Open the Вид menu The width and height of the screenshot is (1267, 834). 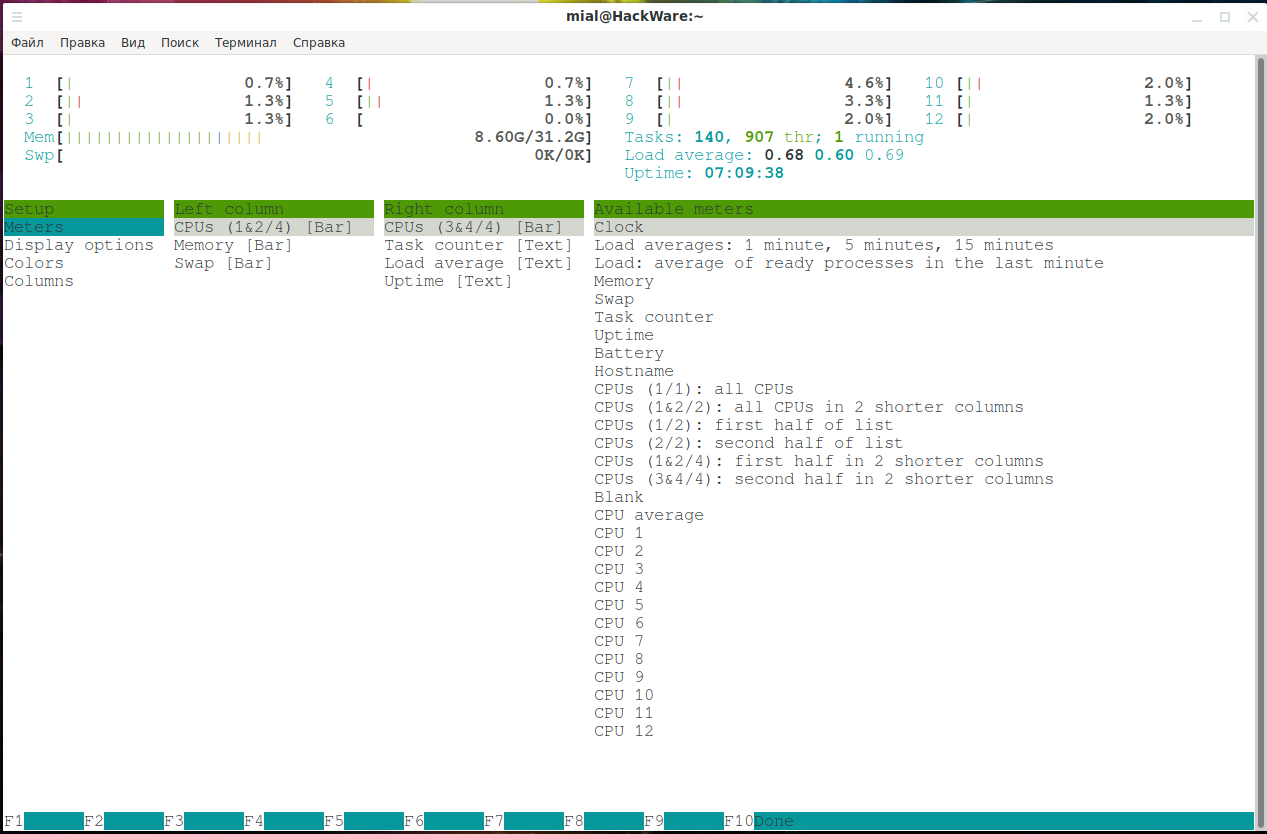coord(133,43)
